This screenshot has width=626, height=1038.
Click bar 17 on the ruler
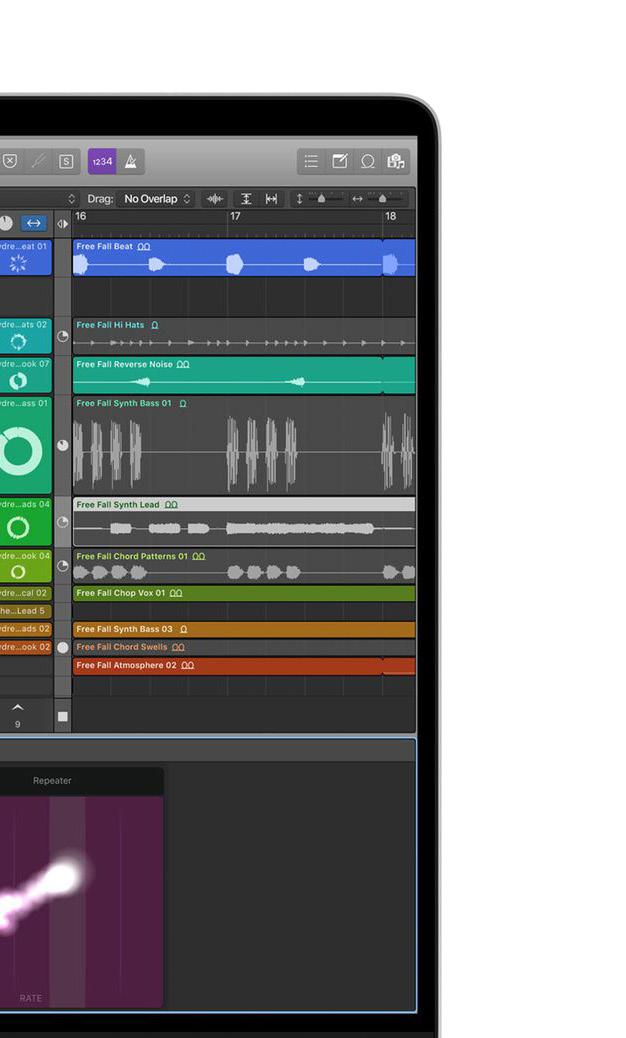click(x=236, y=216)
